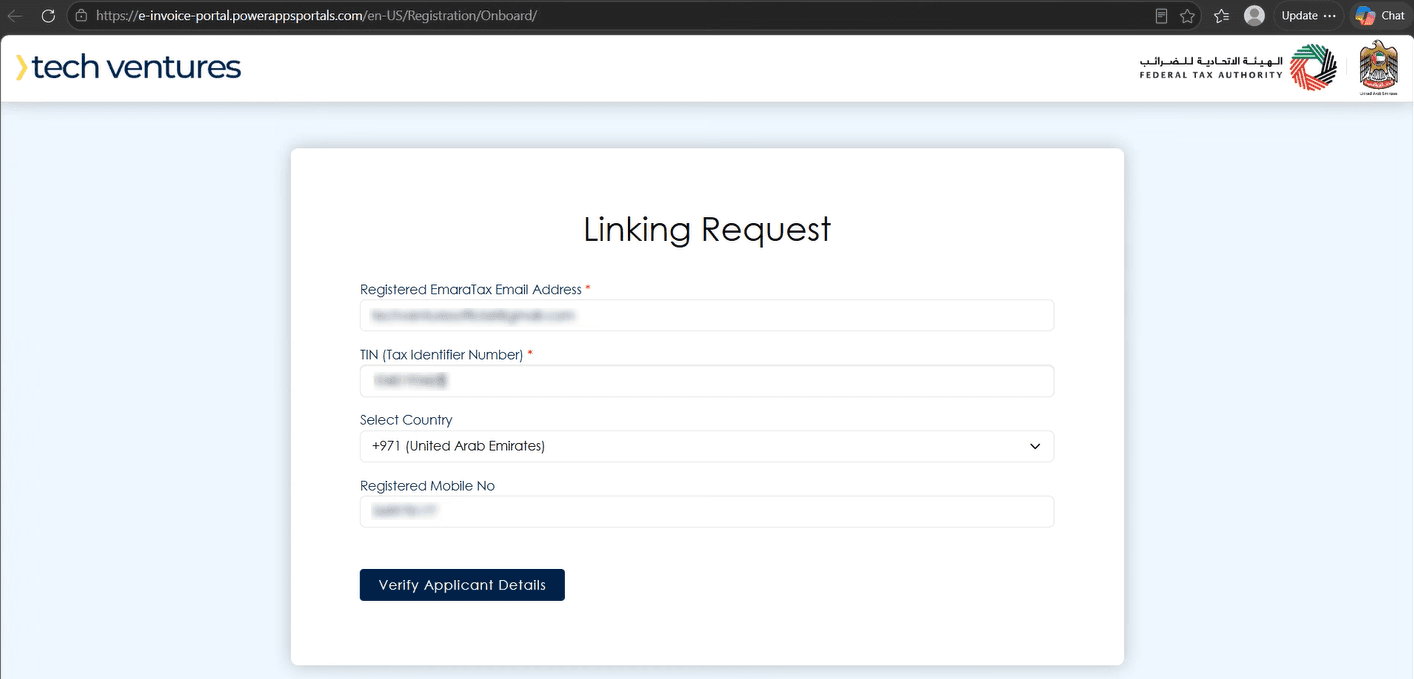Screen dimensions: 1414x679
Task: Click the browser Update button
Action: [x=1308, y=16]
